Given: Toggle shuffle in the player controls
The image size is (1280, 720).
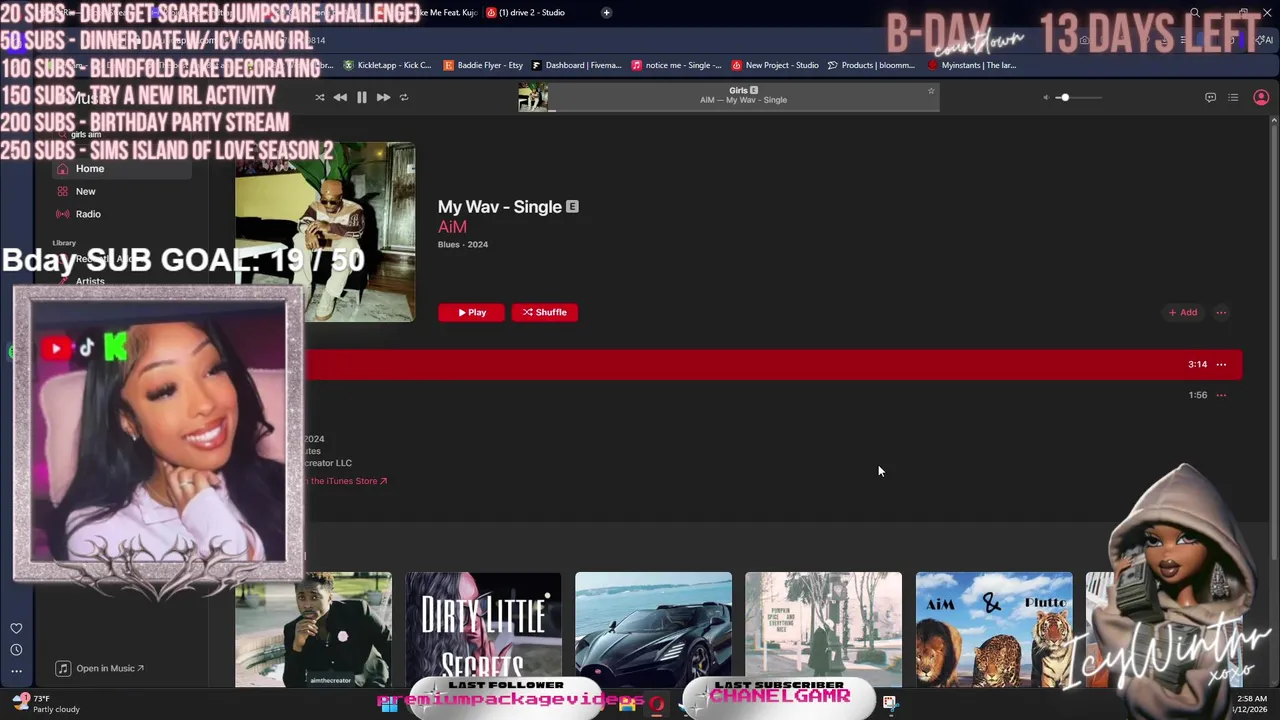Looking at the screenshot, I should pos(319,97).
